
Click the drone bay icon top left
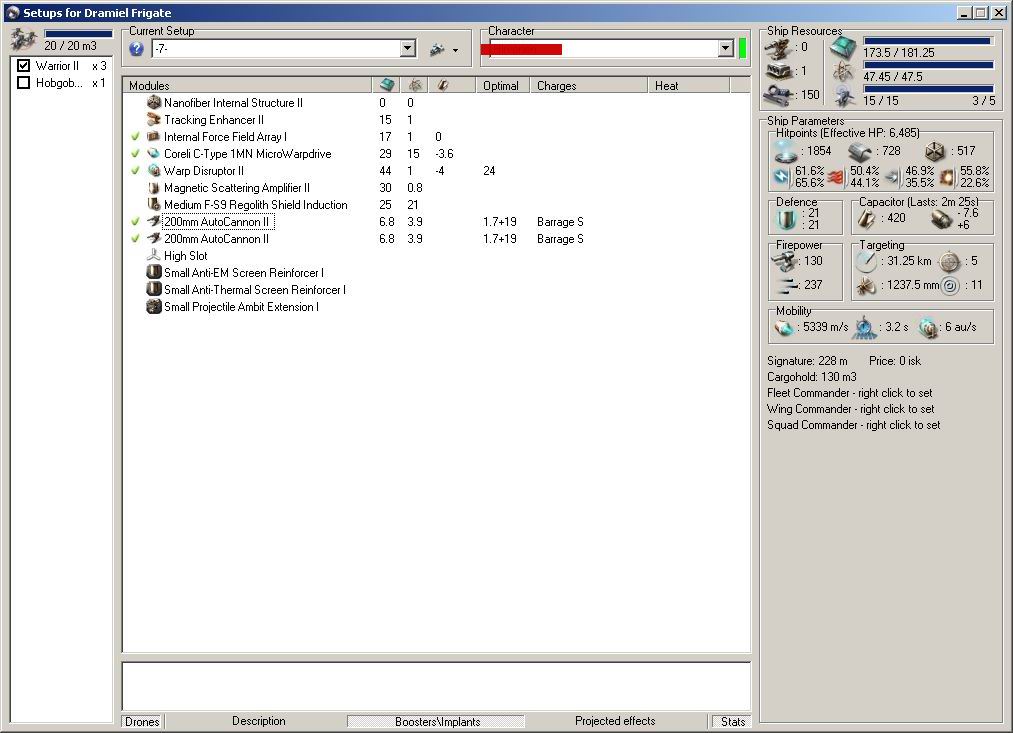click(x=23, y=40)
